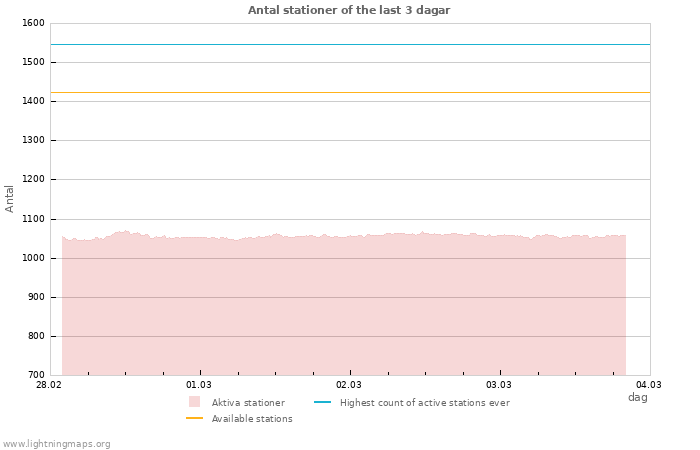This screenshot has height=450, width=700.
Task: Toggle the Available stations legend label
Action: (252, 419)
